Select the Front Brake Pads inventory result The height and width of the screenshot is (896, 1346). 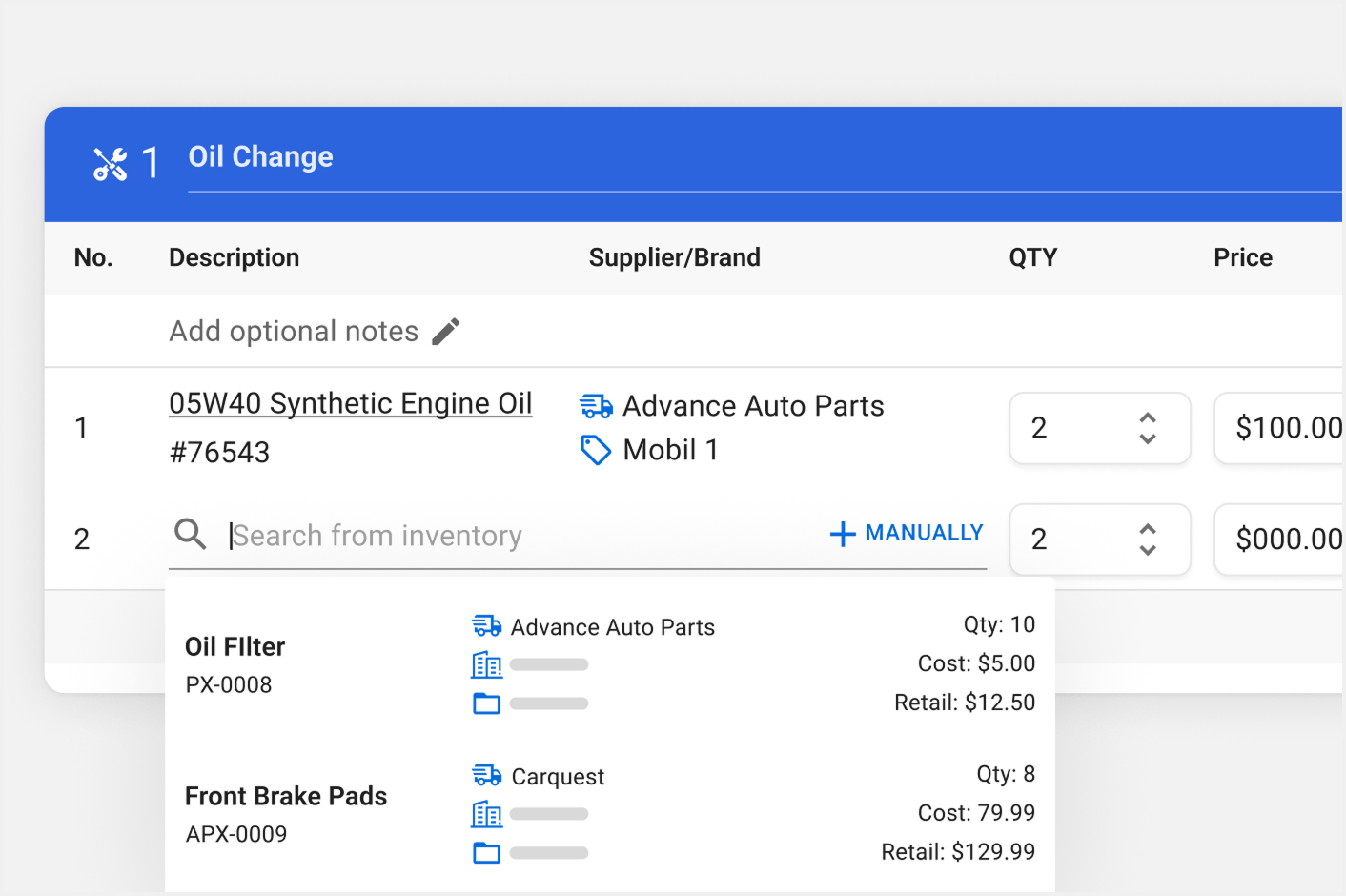click(610, 814)
